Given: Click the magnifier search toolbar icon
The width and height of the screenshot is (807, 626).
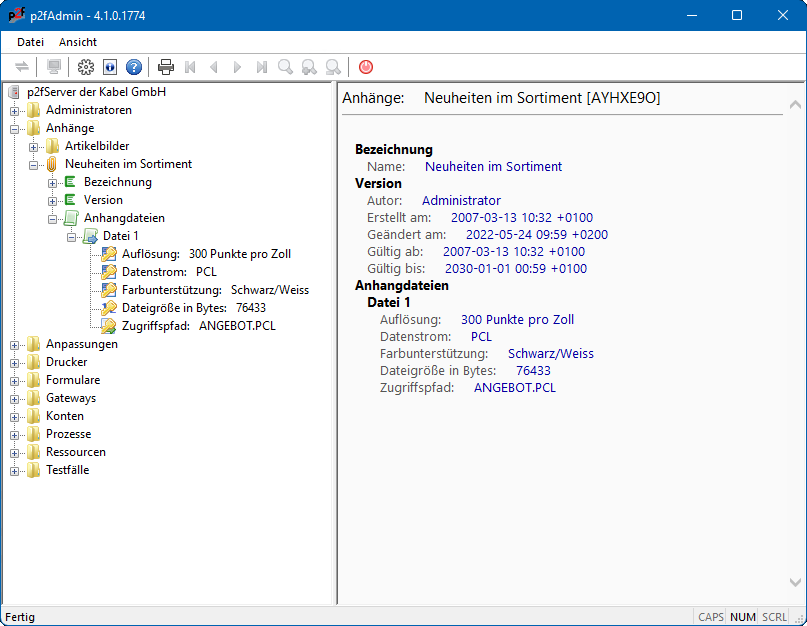Looking at the screenshot, I should click(x=286, y=67).
